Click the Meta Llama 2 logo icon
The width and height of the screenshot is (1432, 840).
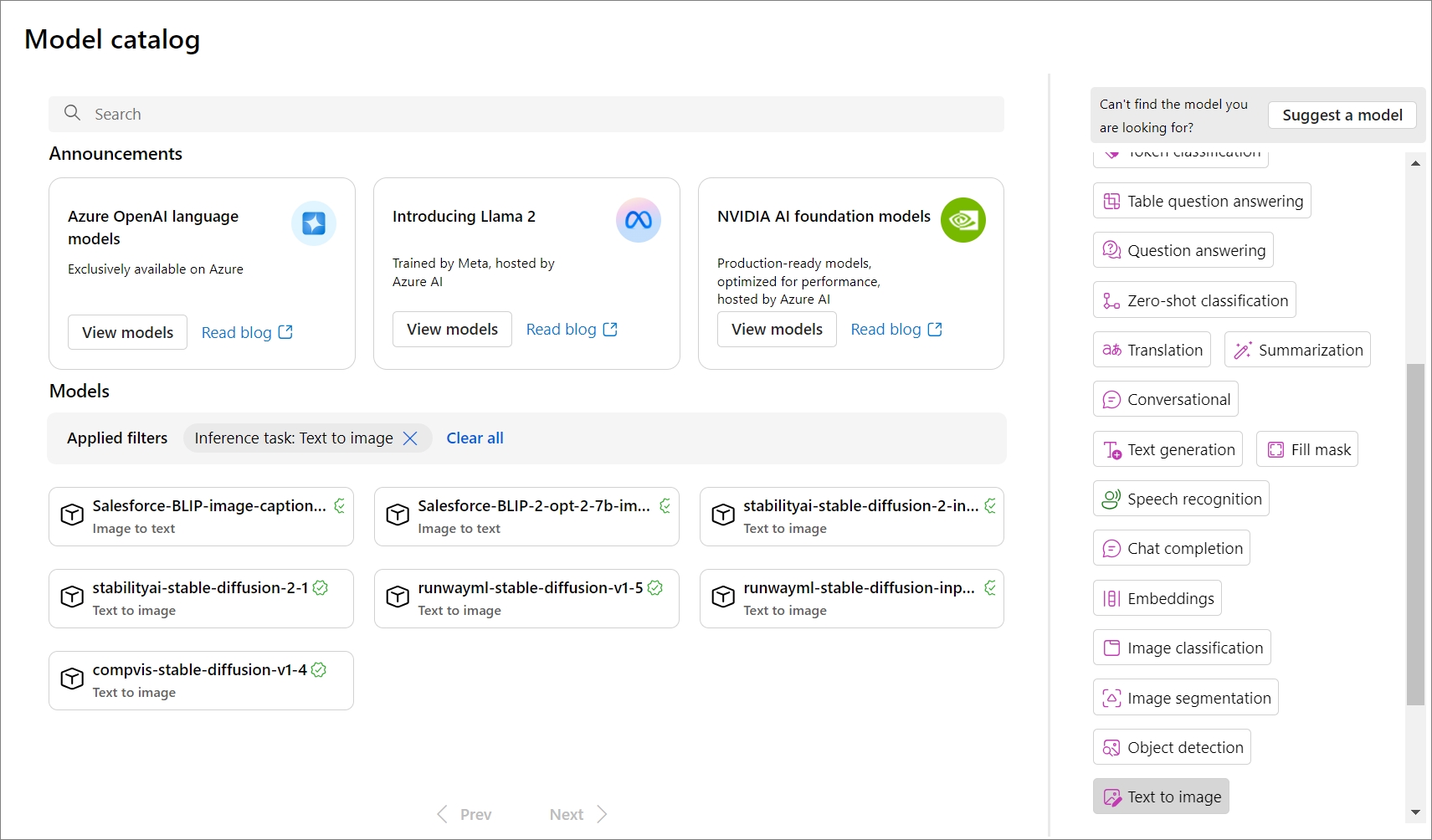[639, 220]
